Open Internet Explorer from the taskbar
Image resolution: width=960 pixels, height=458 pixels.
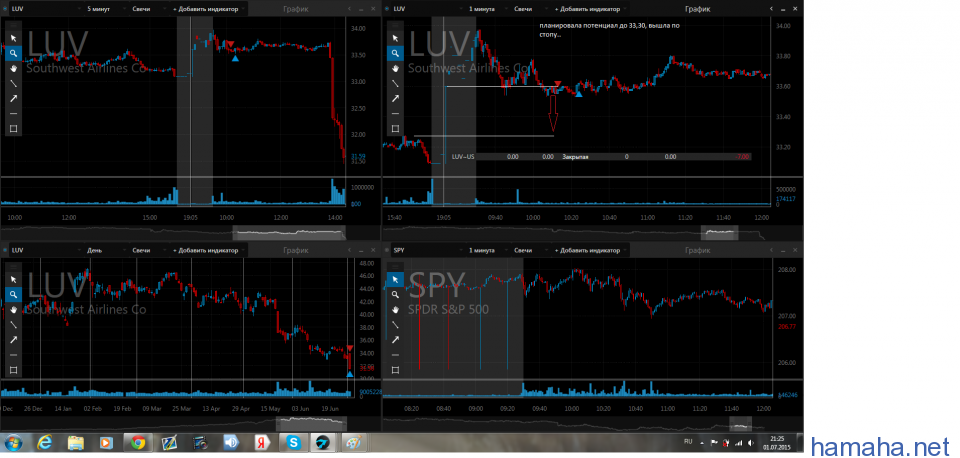click(x=45, y=443)
